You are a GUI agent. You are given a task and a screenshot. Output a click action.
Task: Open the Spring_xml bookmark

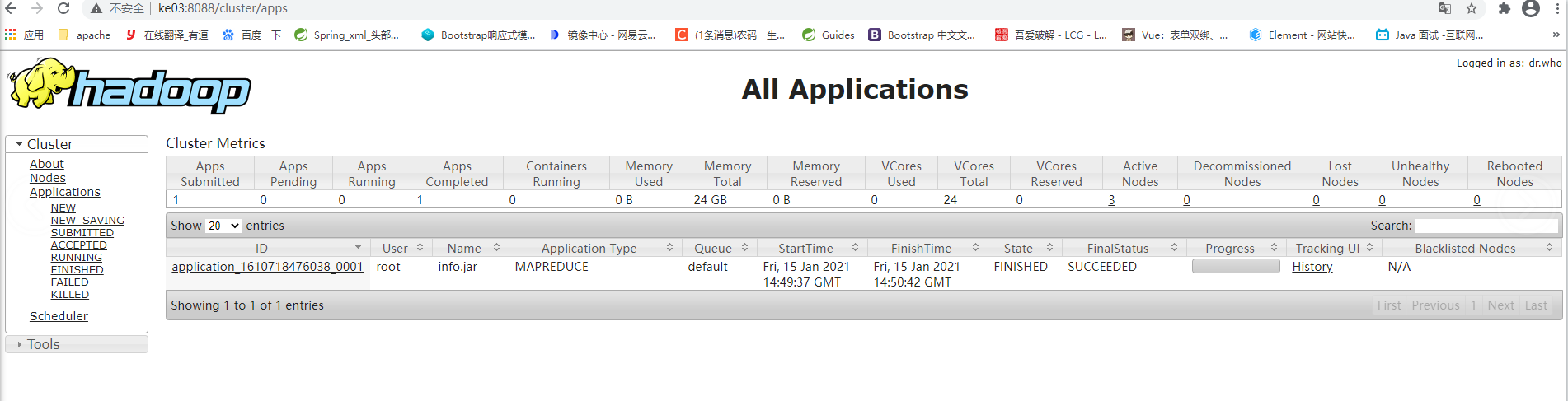click(x=346, y=35)
